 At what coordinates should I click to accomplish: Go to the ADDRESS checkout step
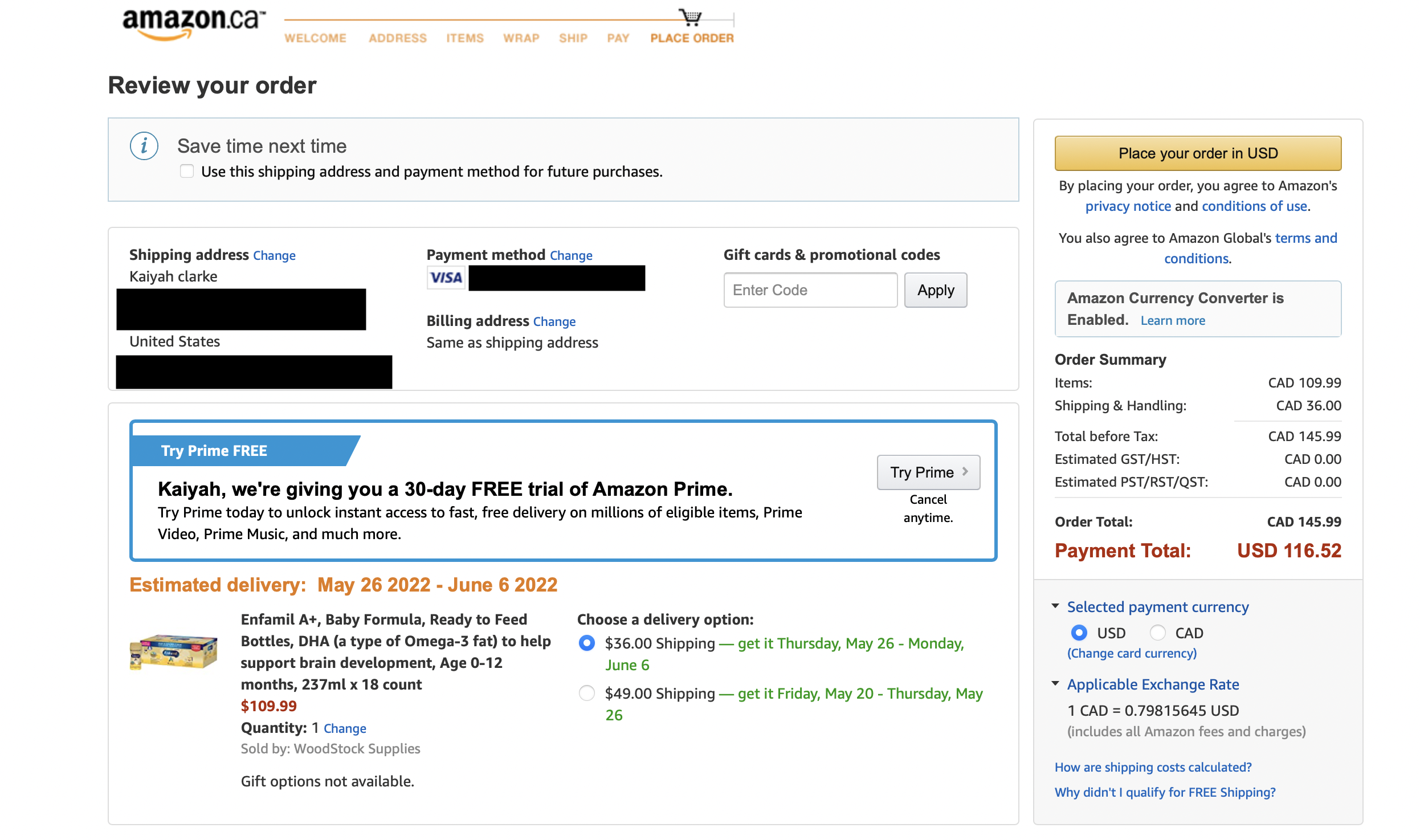point(397,38)
